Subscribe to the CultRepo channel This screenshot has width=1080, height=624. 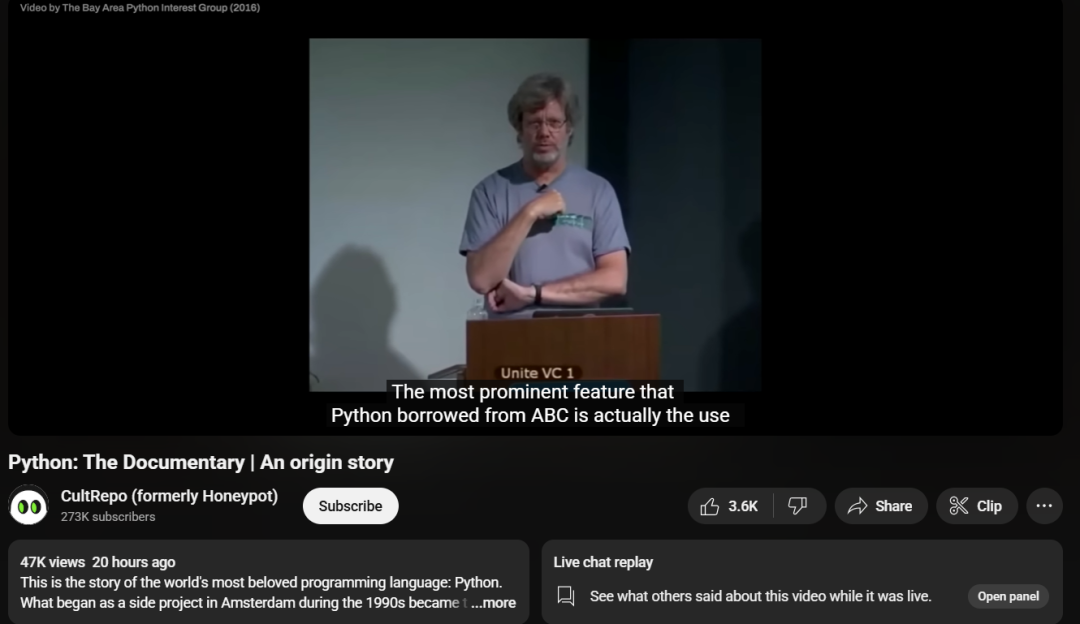[351, 506]
